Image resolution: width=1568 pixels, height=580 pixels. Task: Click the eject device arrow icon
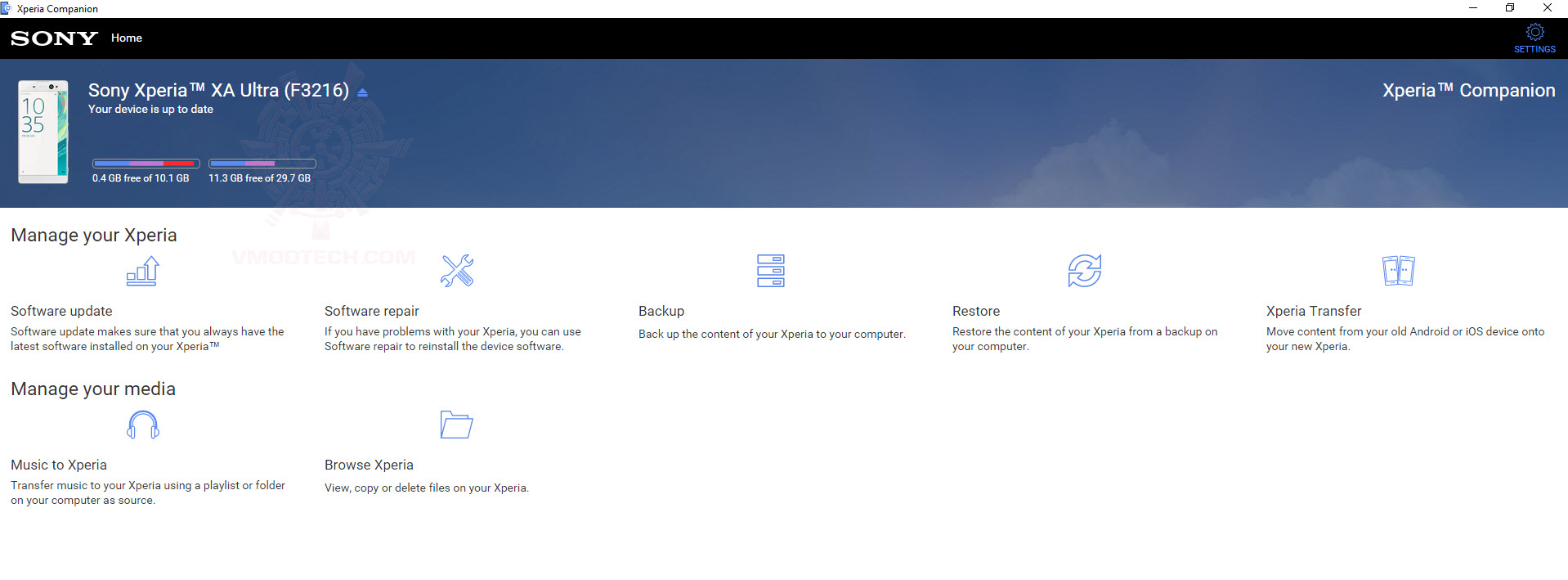point(362,92)
